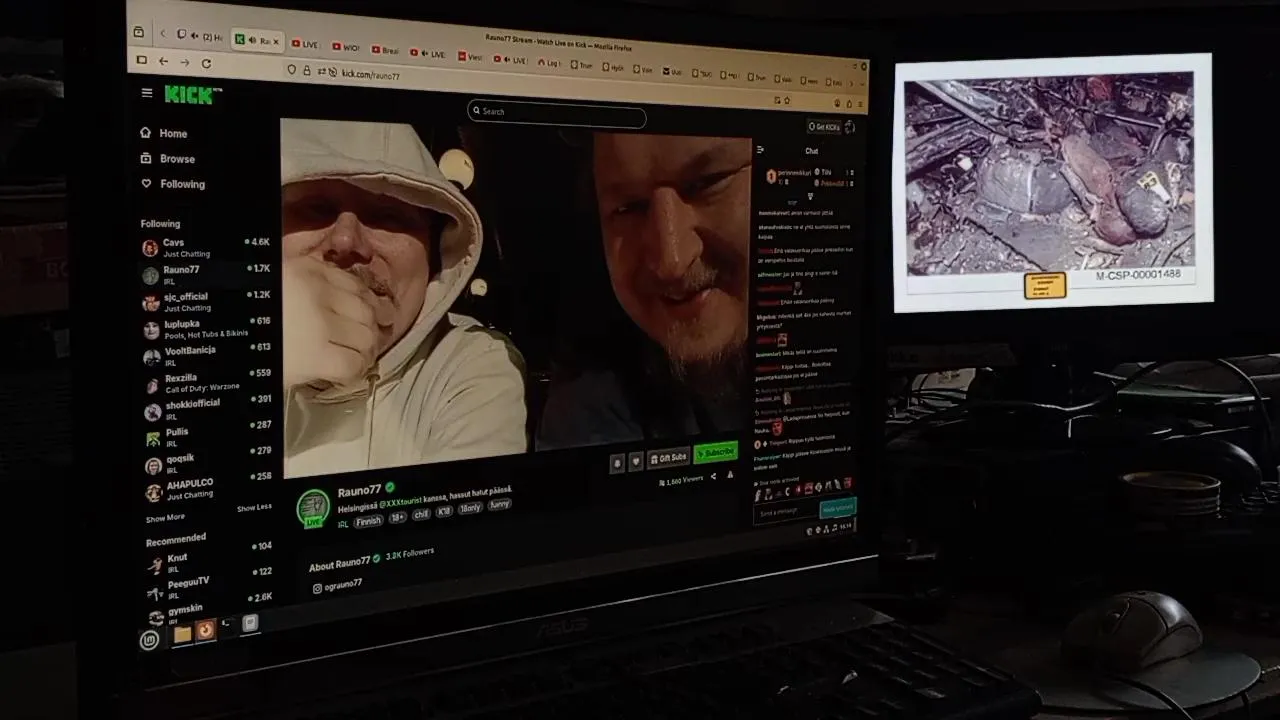
Task: Click the 18+ stream tag
Action: (398, 517)
